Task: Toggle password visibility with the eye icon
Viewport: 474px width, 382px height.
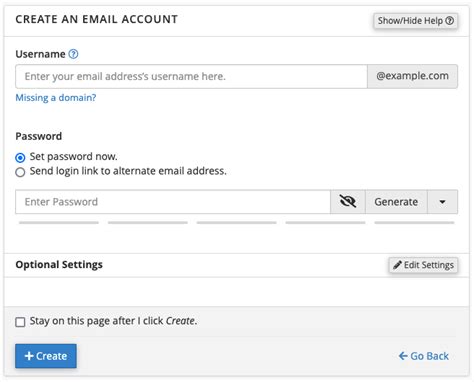Action: point(348,202)
